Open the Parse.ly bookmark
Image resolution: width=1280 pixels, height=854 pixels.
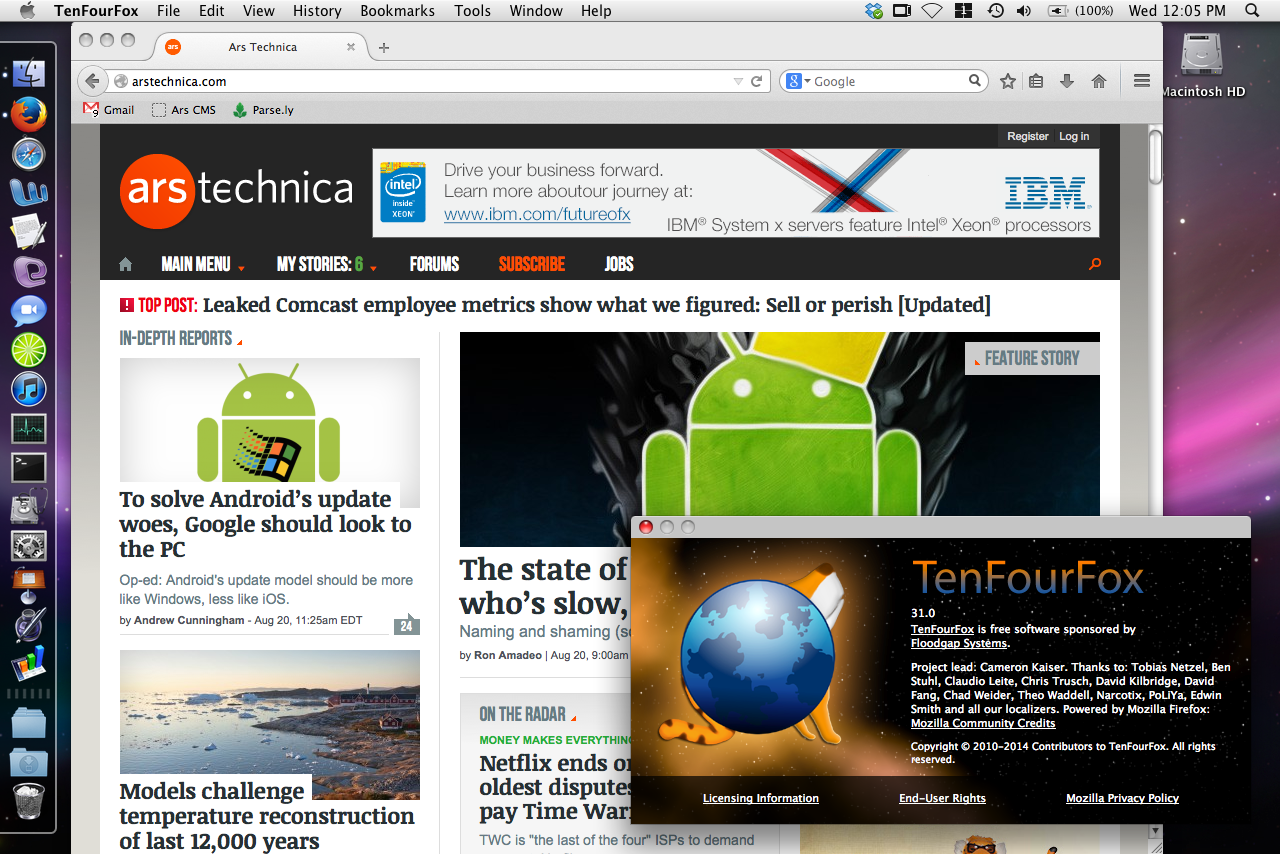tap(263, 110)
